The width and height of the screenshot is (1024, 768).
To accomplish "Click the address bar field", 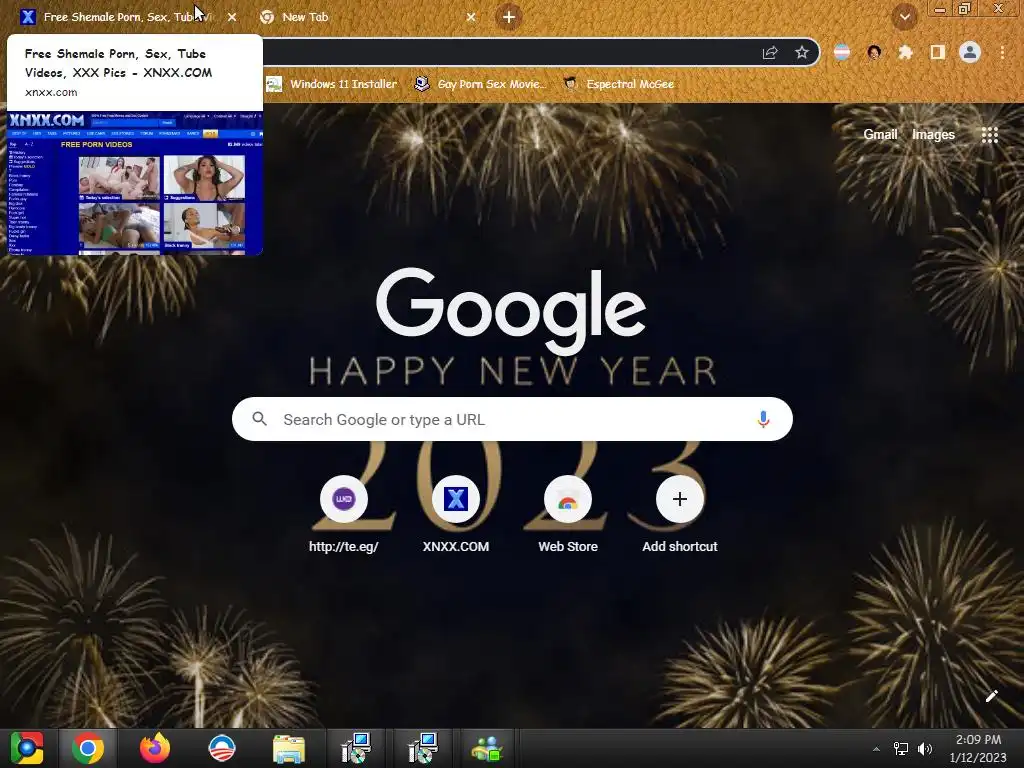I will [509, 52].
